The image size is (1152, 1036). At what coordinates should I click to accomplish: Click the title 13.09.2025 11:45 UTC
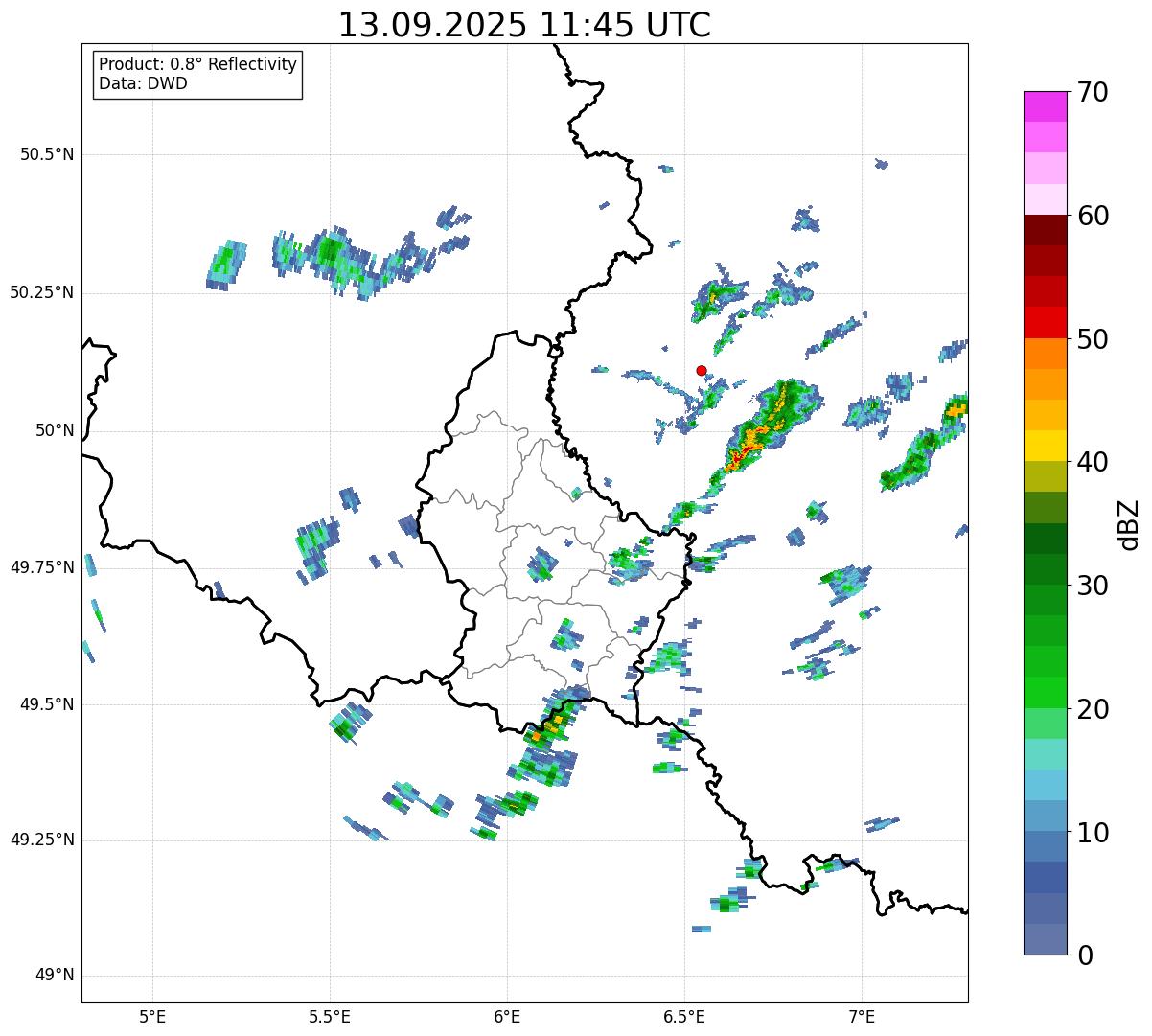pos(524,25)
